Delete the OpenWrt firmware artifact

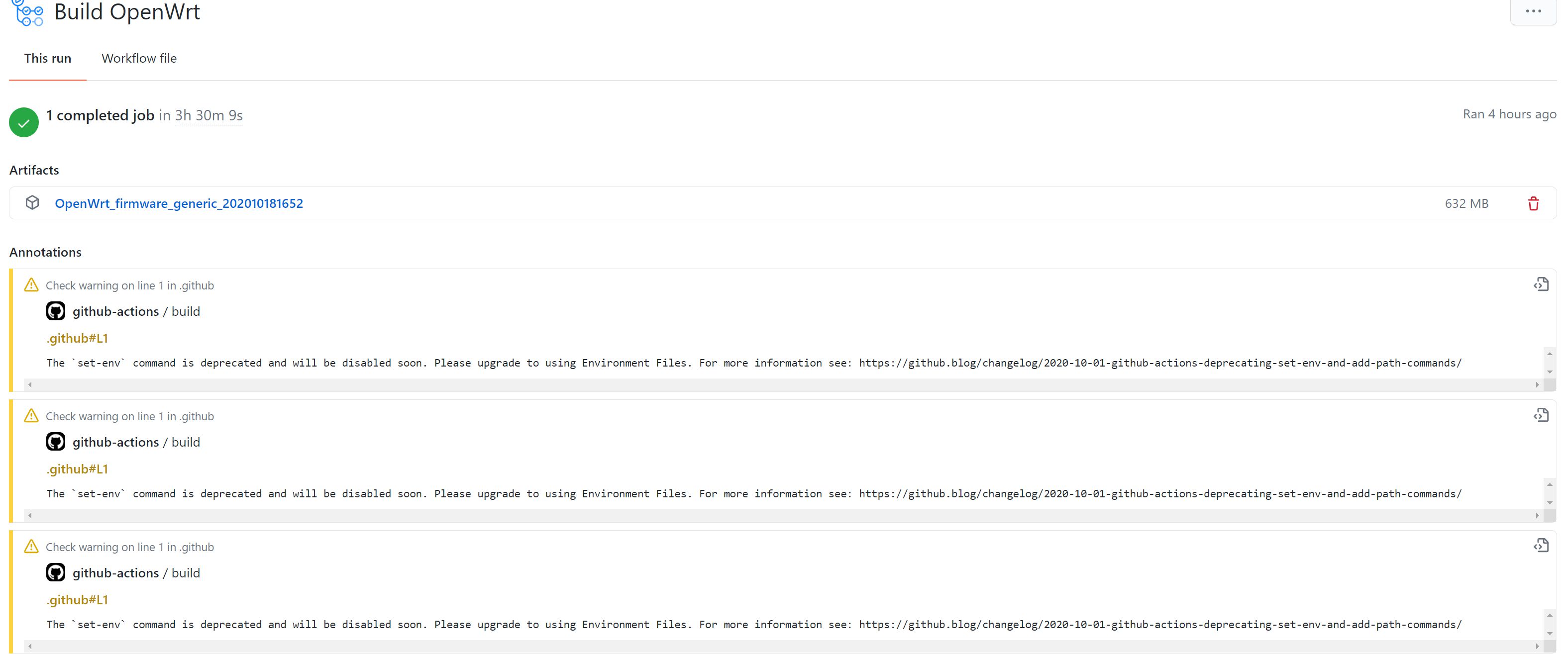(1533, 204)
